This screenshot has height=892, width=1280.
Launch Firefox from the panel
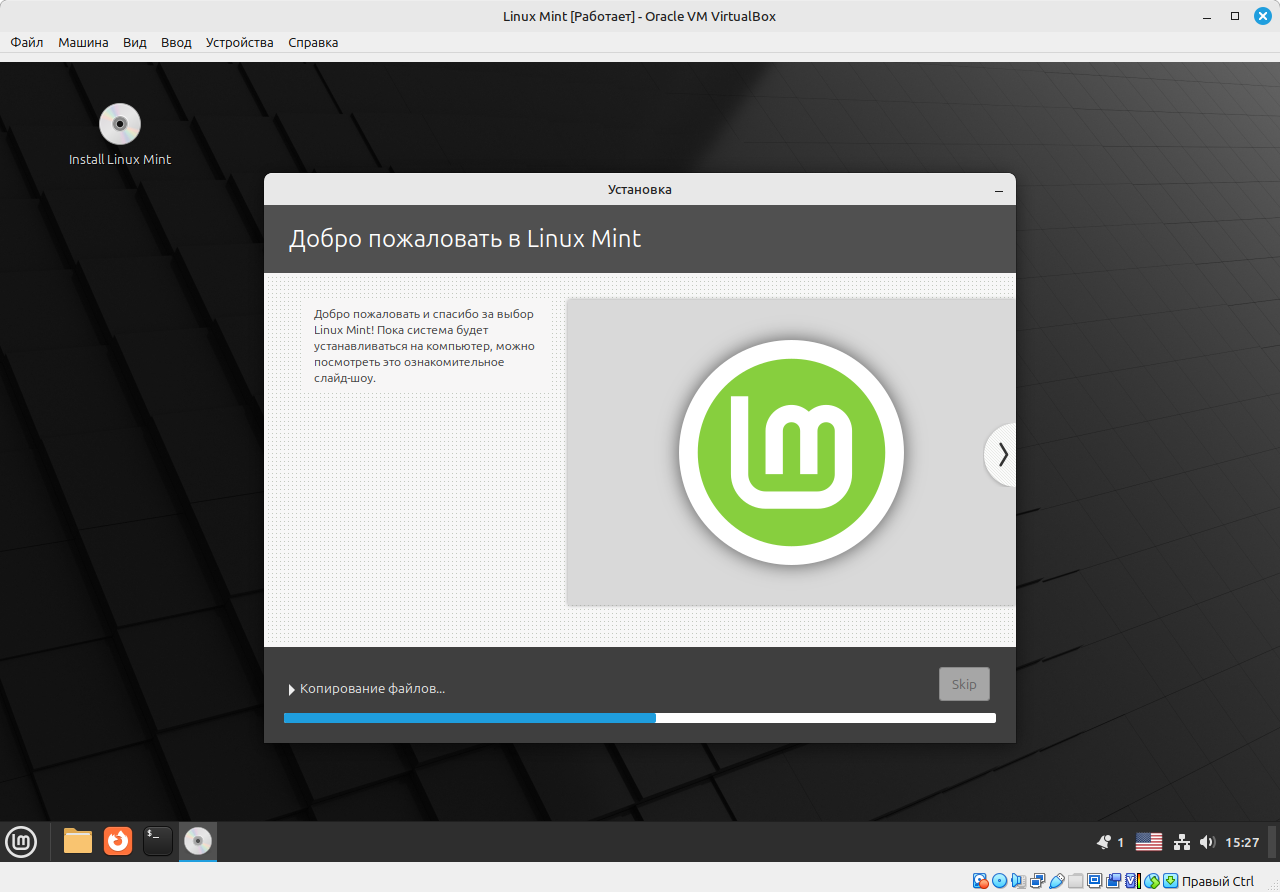[118, 841]
